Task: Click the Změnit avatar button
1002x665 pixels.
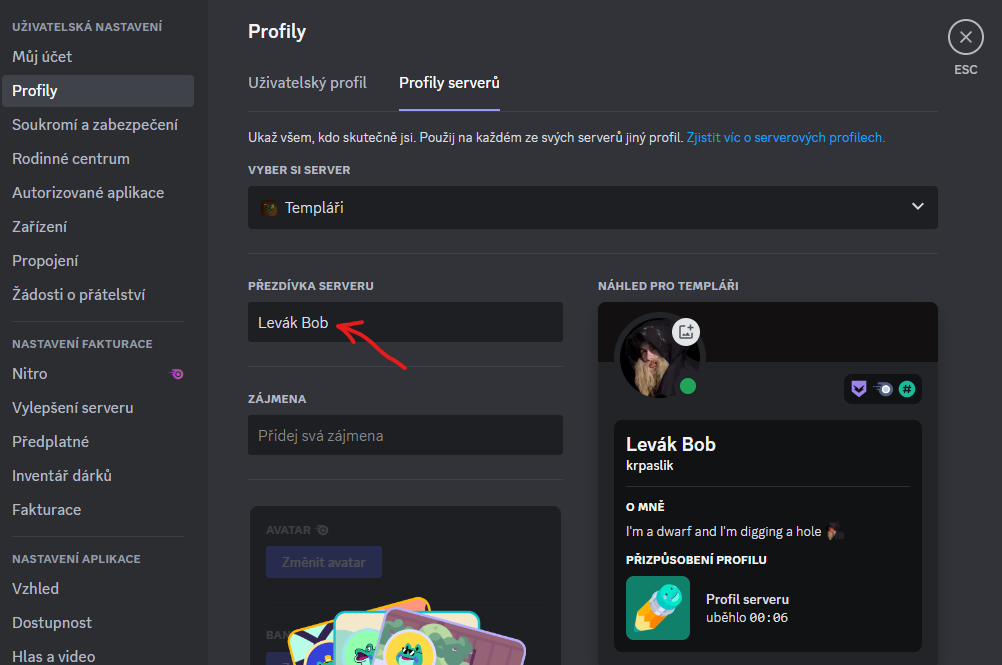Action: [324, 562]
